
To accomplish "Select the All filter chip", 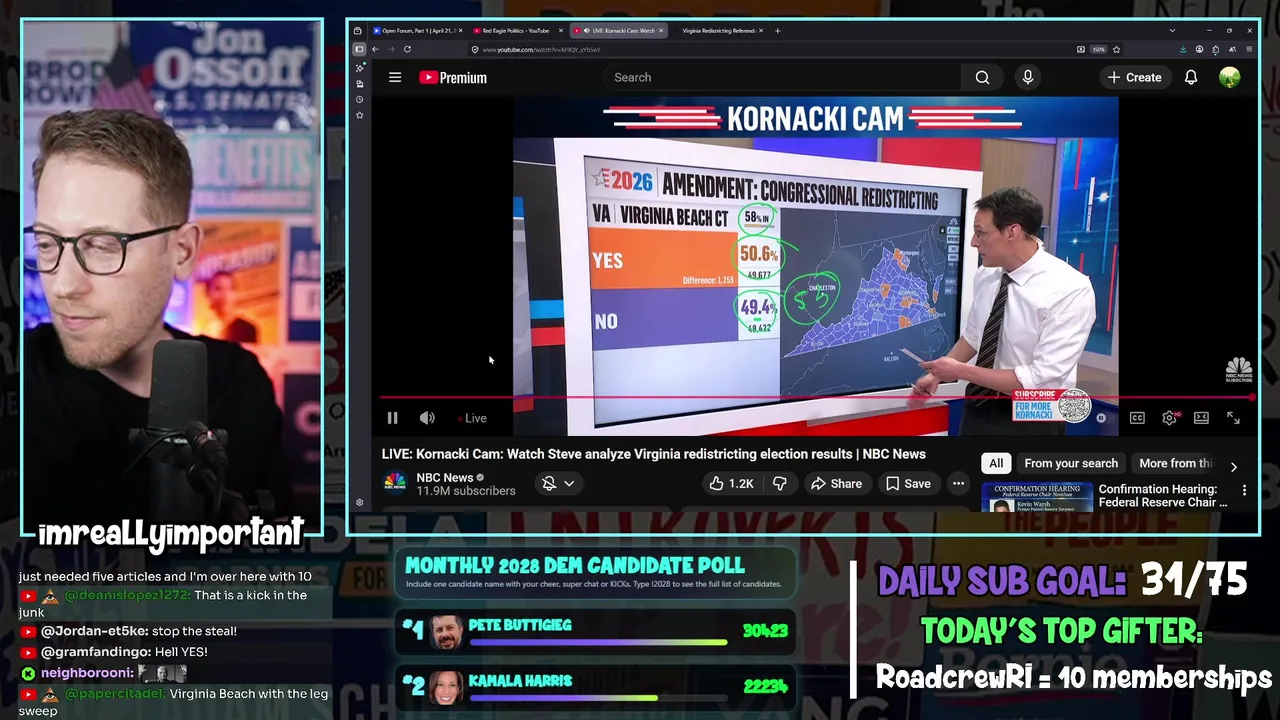I will coord(996,463).
